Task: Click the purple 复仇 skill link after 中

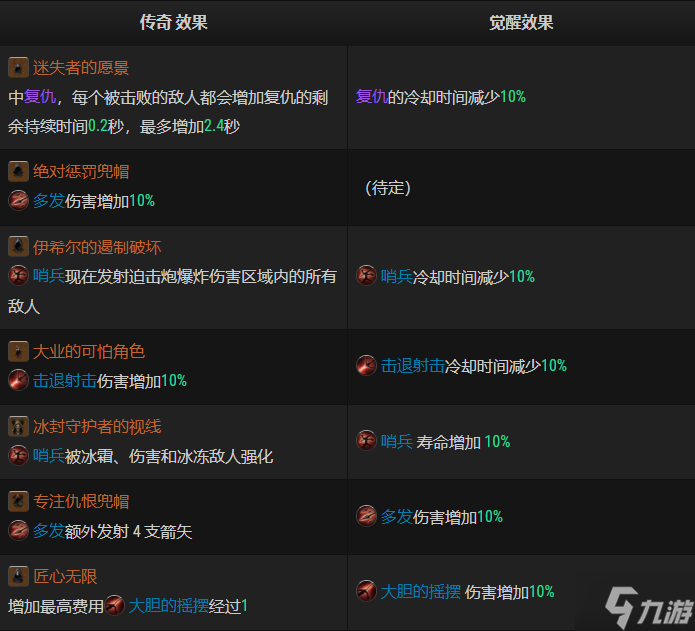Action: (40, 97)
